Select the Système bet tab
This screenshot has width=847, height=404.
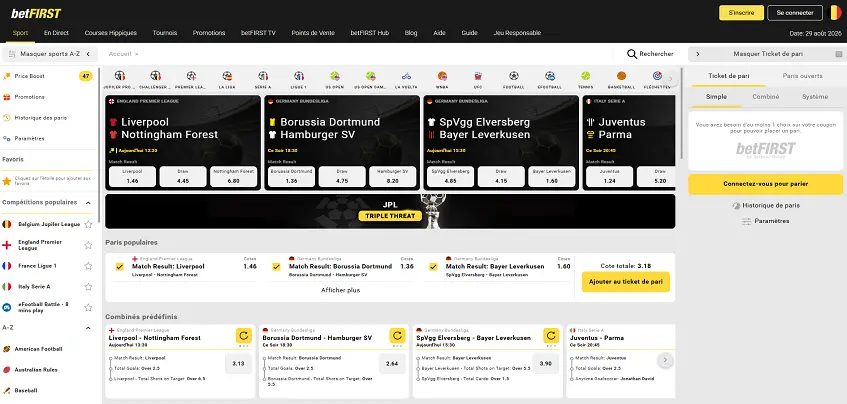pos(815,97)
